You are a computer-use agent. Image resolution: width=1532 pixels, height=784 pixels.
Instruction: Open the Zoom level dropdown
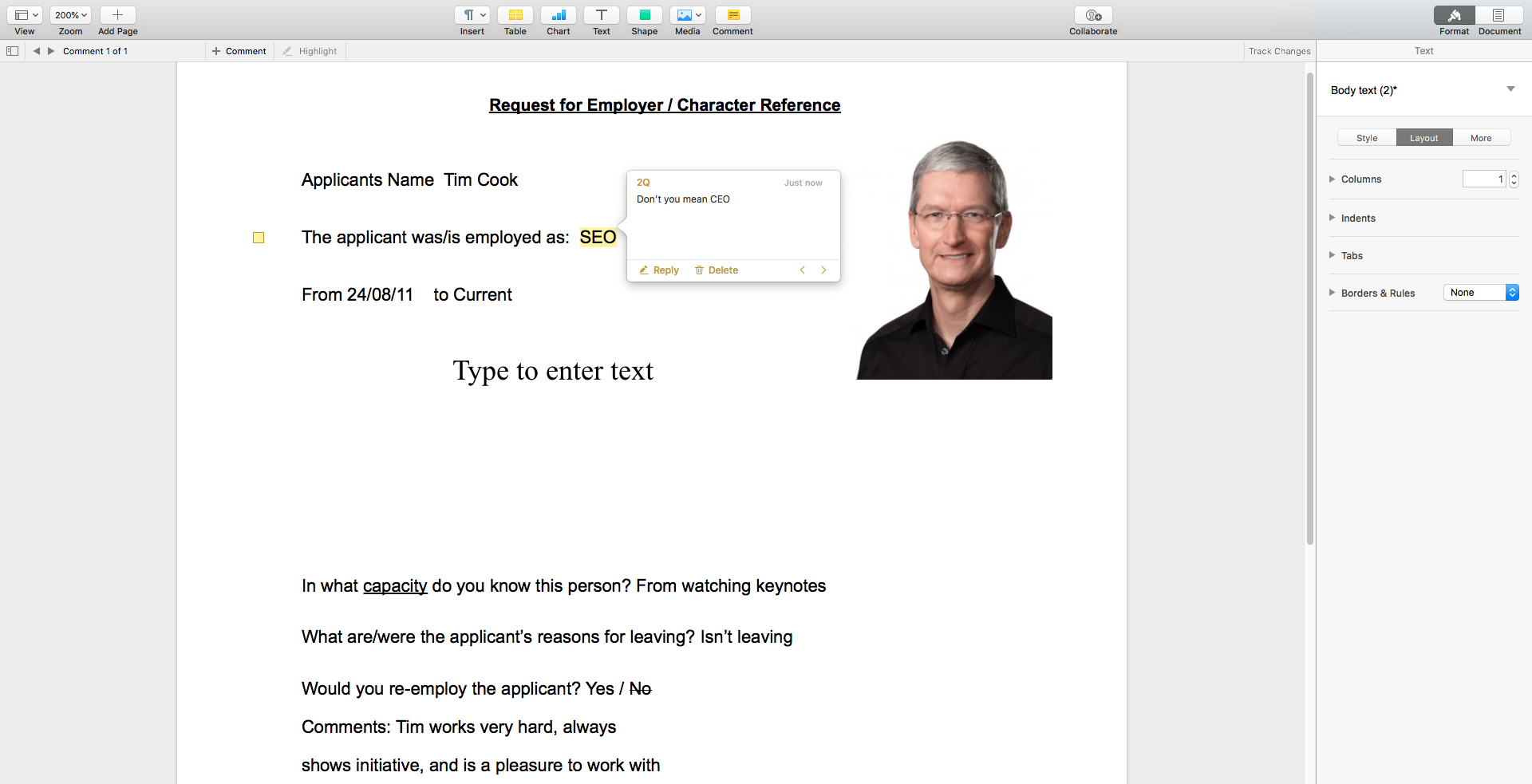(70, 14)
